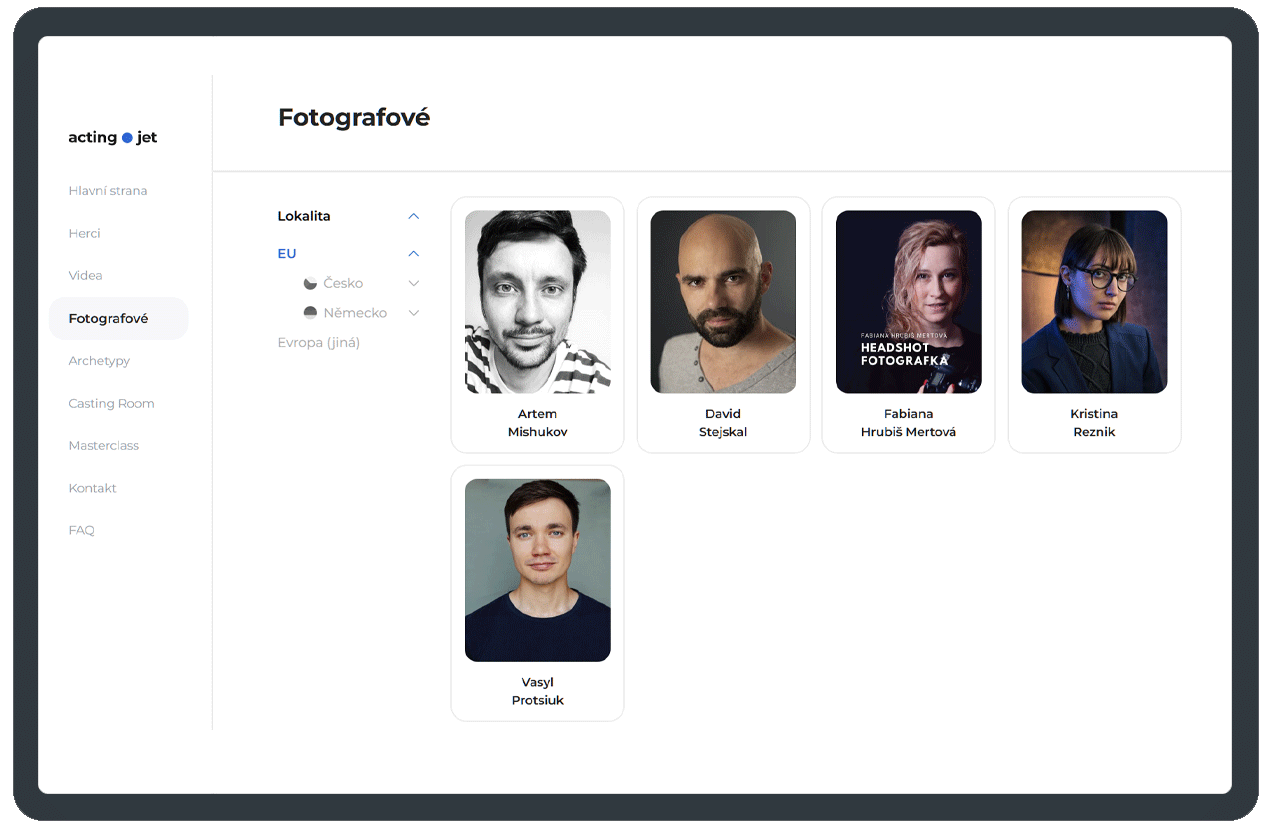Open Artem Mishukov's portrait photo
Viewport: 1268px width, 836px height.
point(538,302)
